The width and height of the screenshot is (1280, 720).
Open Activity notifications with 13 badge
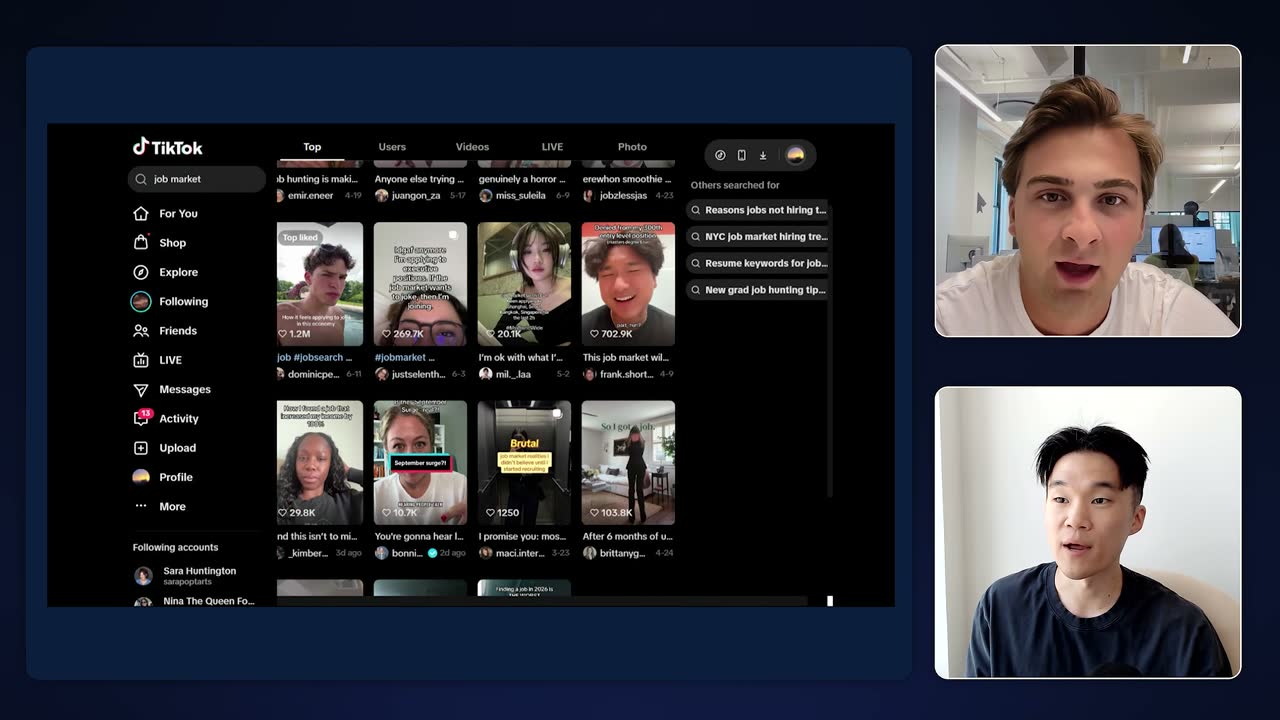166,418
